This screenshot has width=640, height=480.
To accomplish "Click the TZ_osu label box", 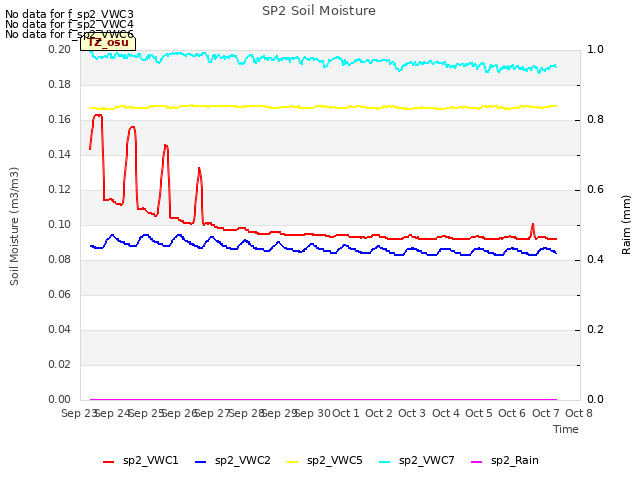I will pos(108,43).
